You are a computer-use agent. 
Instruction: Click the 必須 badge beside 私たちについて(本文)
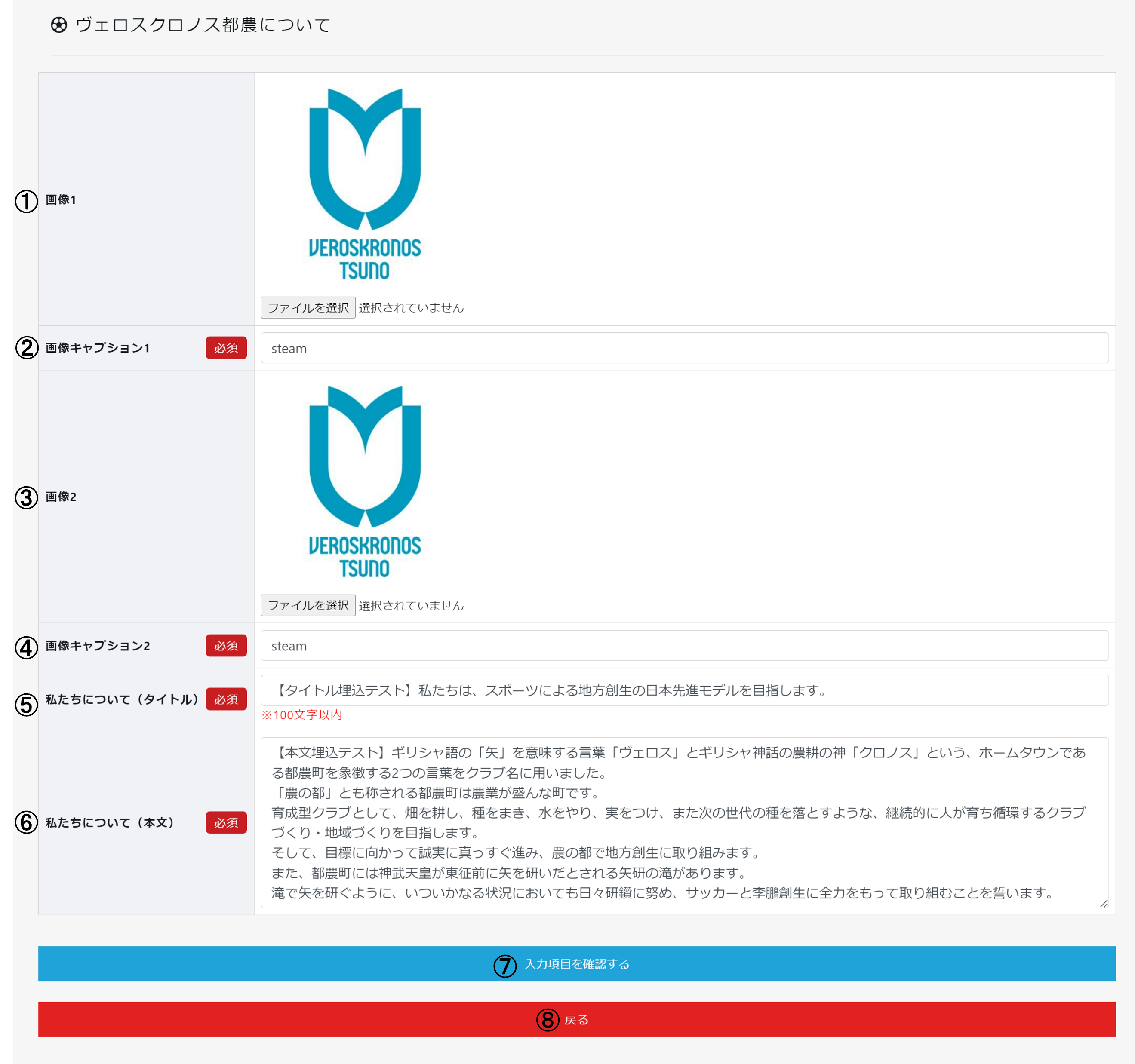click(226, 822)
